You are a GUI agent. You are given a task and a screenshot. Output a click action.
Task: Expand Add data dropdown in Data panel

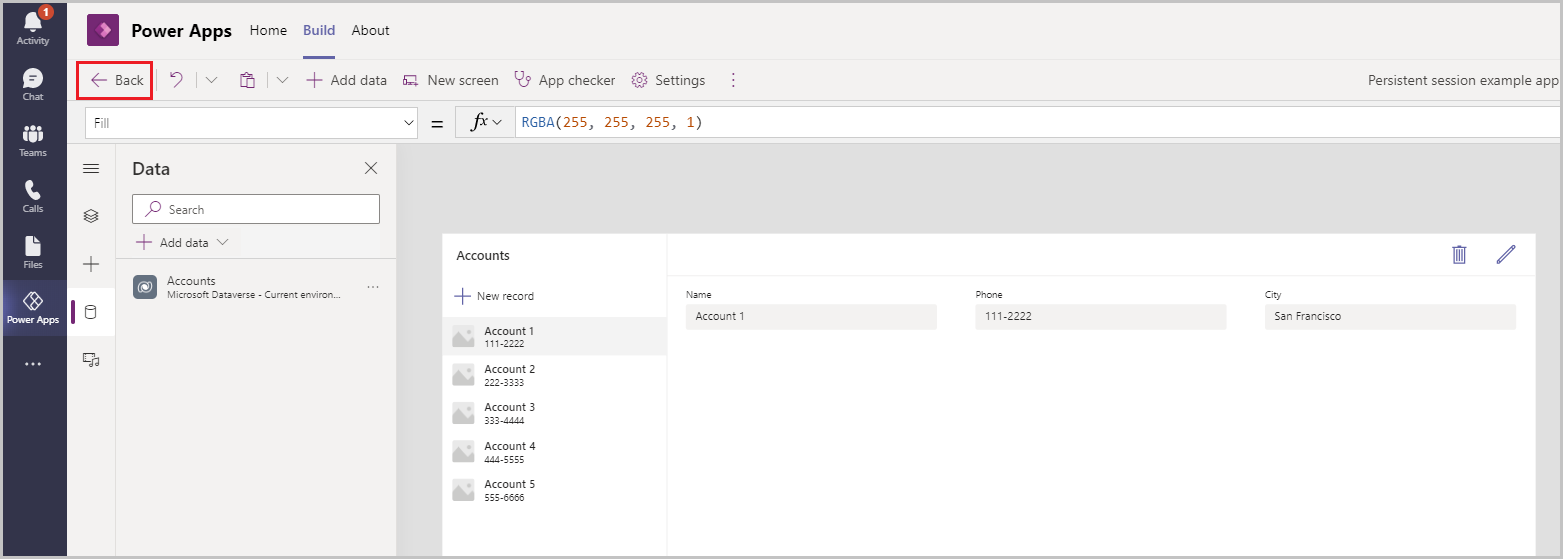(x=182, y=242)
